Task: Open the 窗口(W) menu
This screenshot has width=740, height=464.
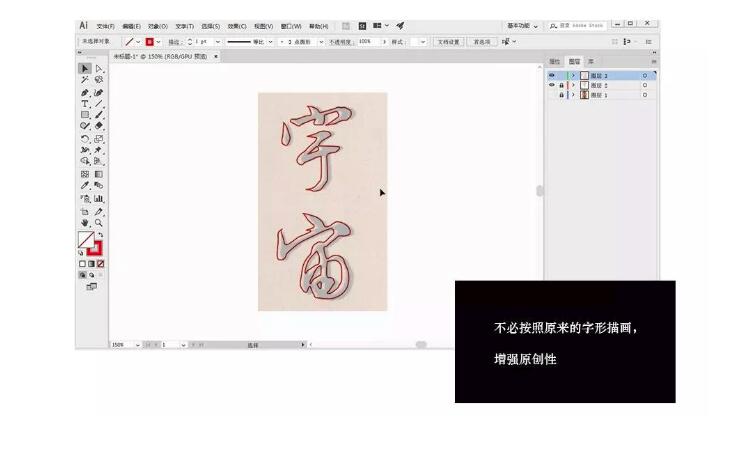Action: click(291, 26)
